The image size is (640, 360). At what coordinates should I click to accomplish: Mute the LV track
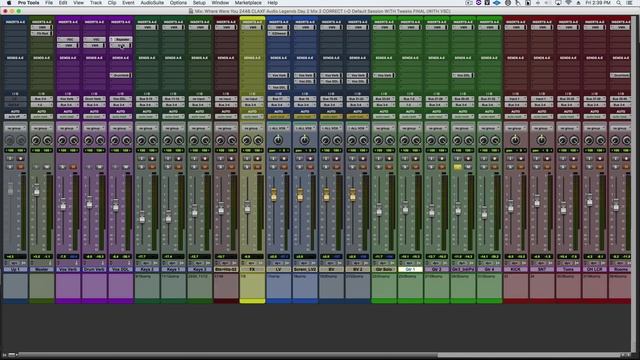click(x=284, y=167)
